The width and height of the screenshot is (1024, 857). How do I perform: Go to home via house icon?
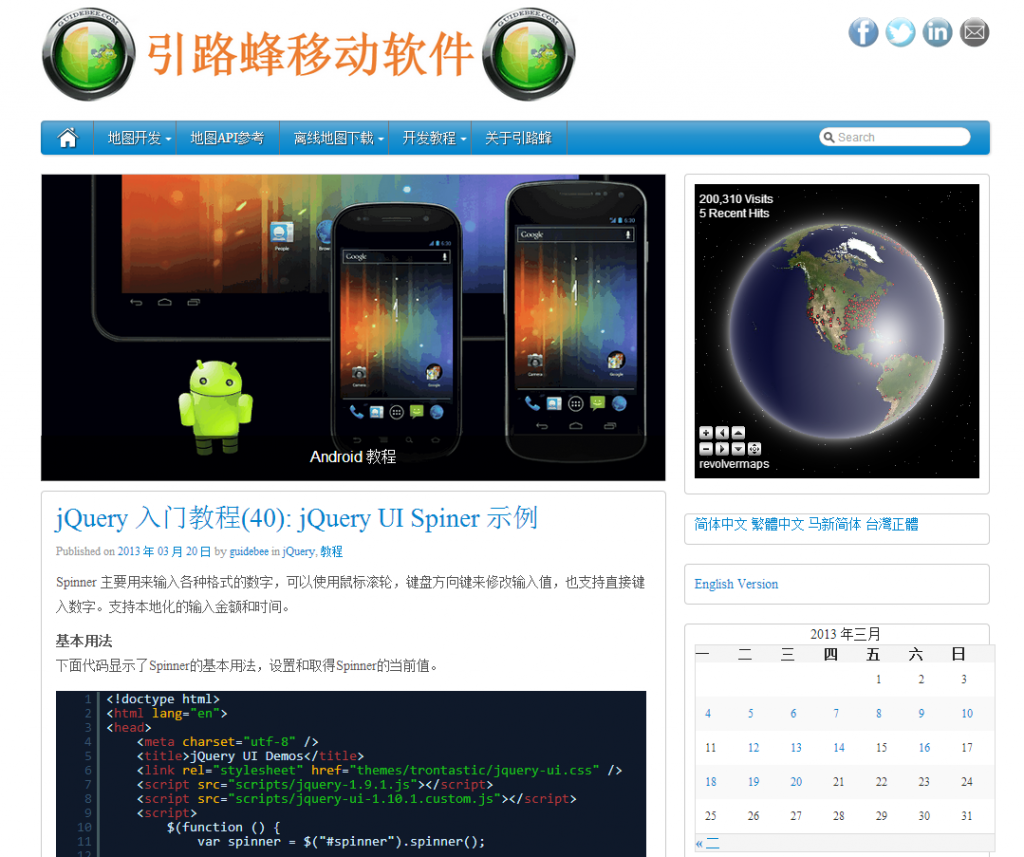67,138
